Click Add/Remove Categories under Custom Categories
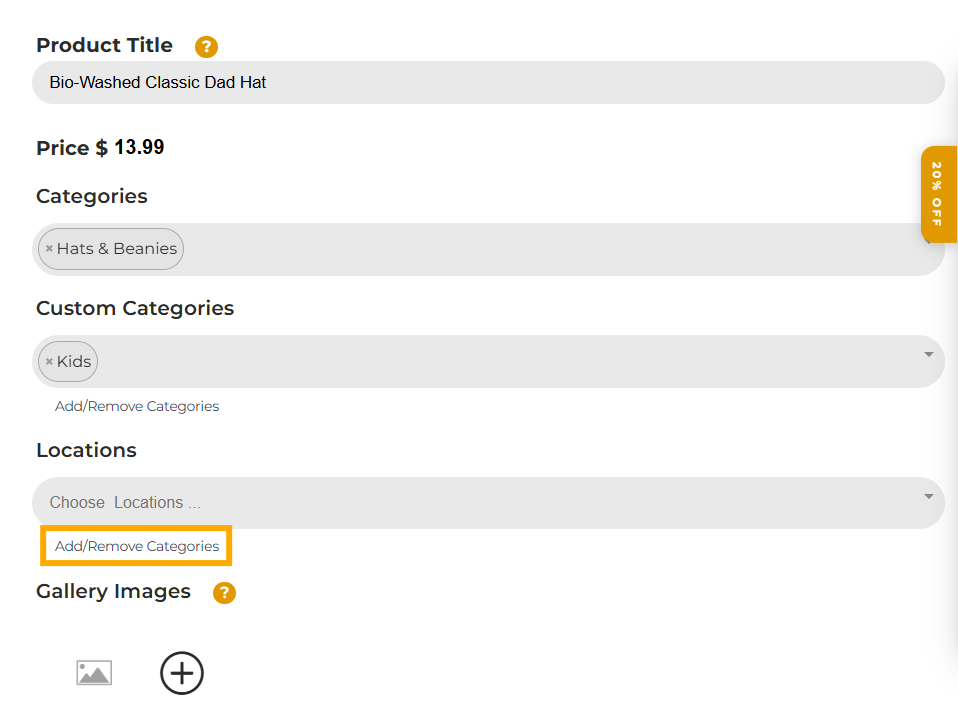This screenshot has height=714, width=958. pos(137,406)
